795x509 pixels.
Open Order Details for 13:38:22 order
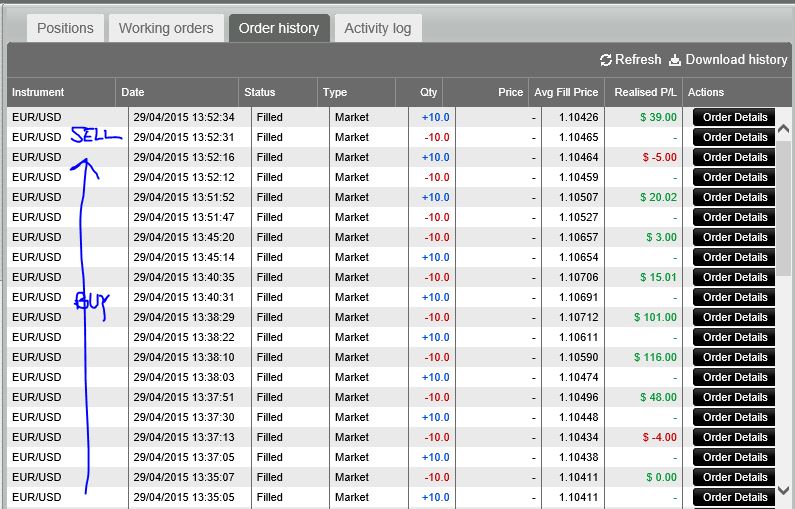coord(734,338)
